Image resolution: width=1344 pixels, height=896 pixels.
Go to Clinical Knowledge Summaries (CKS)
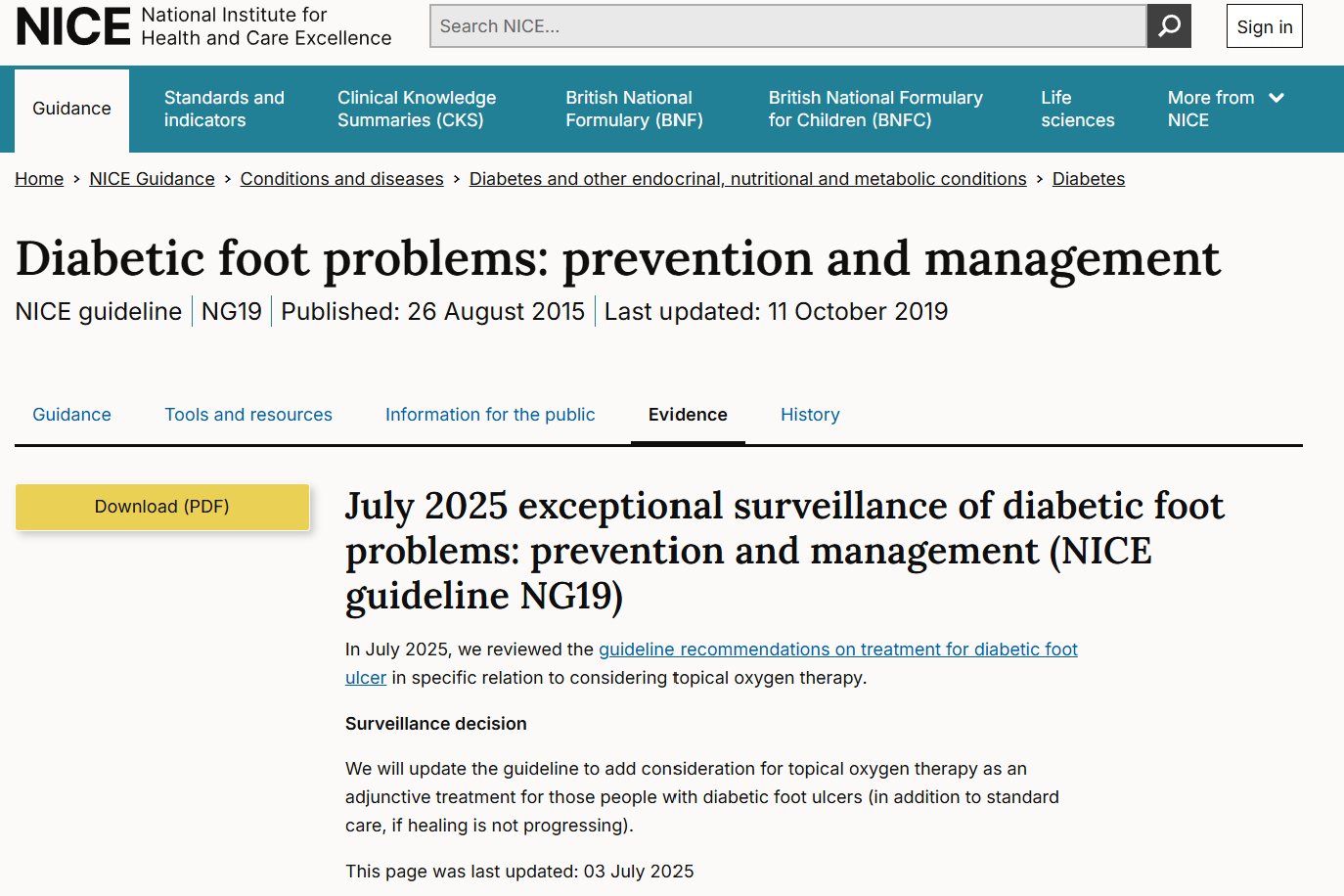pos(417,109)
